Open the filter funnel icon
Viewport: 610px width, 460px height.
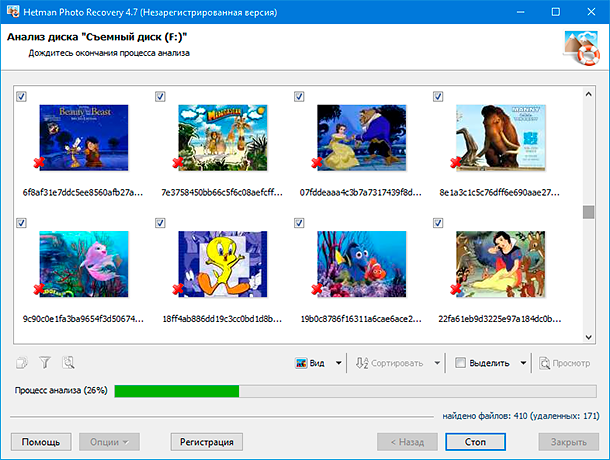click(45, 363)
